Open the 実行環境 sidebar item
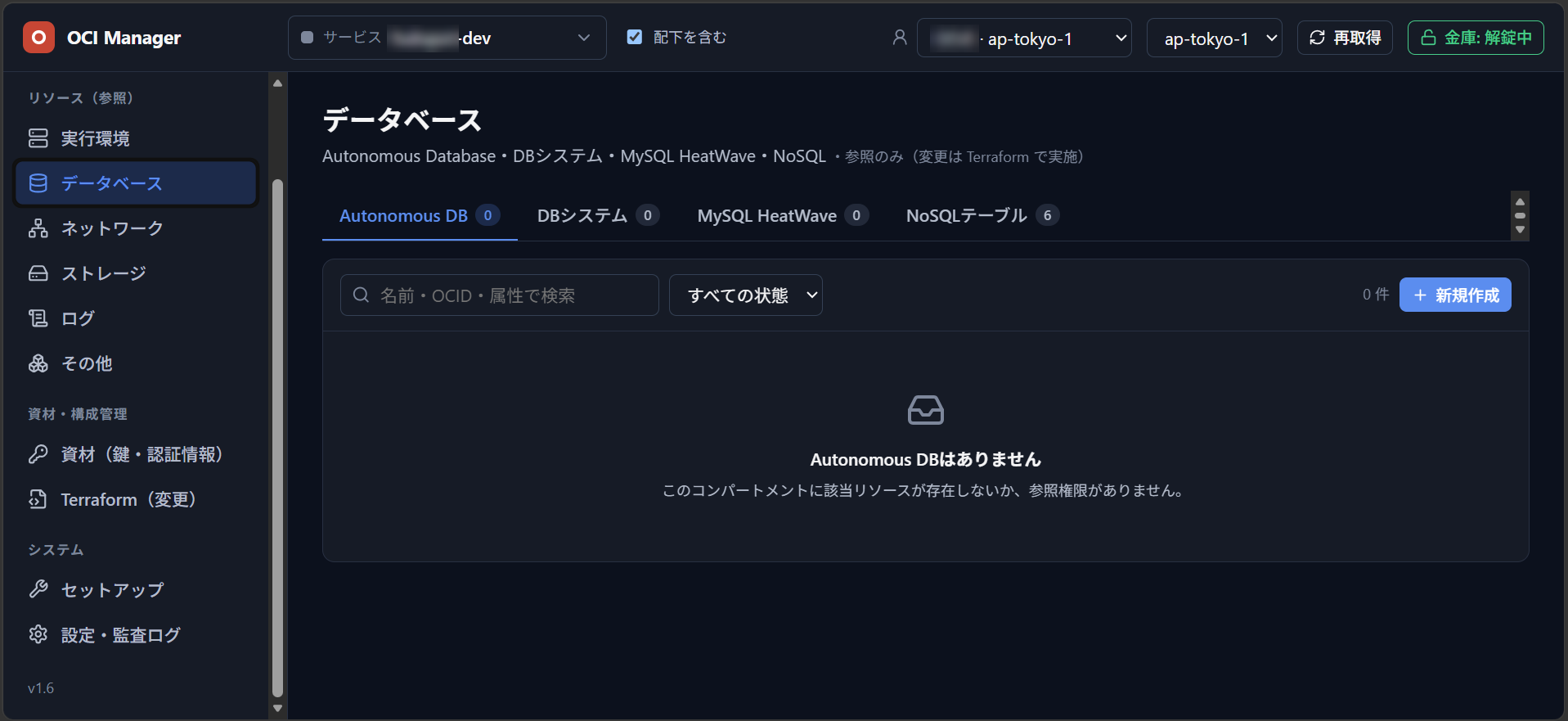The height and width of the screenshot is (721, 1568). (136, 138)
